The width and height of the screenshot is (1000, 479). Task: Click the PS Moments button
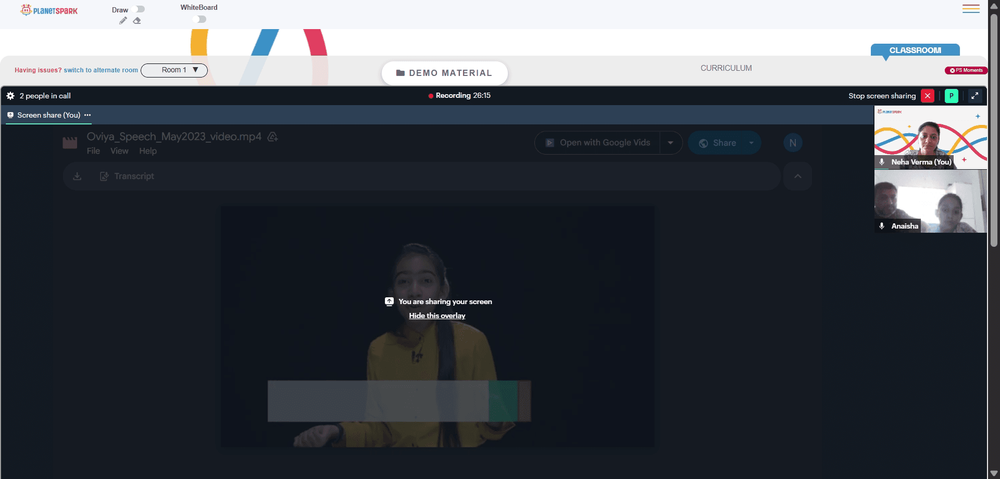tap(966, 70)
